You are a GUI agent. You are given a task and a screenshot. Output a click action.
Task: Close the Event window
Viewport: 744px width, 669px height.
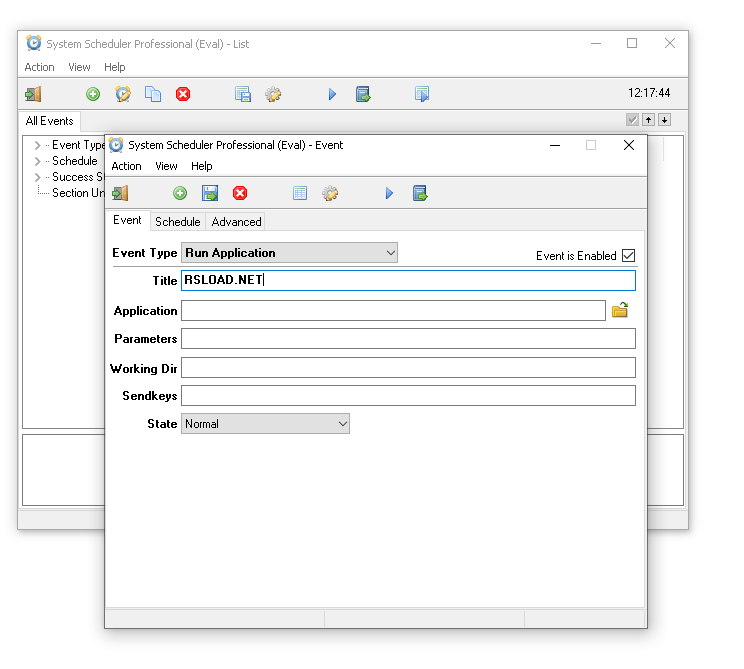click(629, 145)
